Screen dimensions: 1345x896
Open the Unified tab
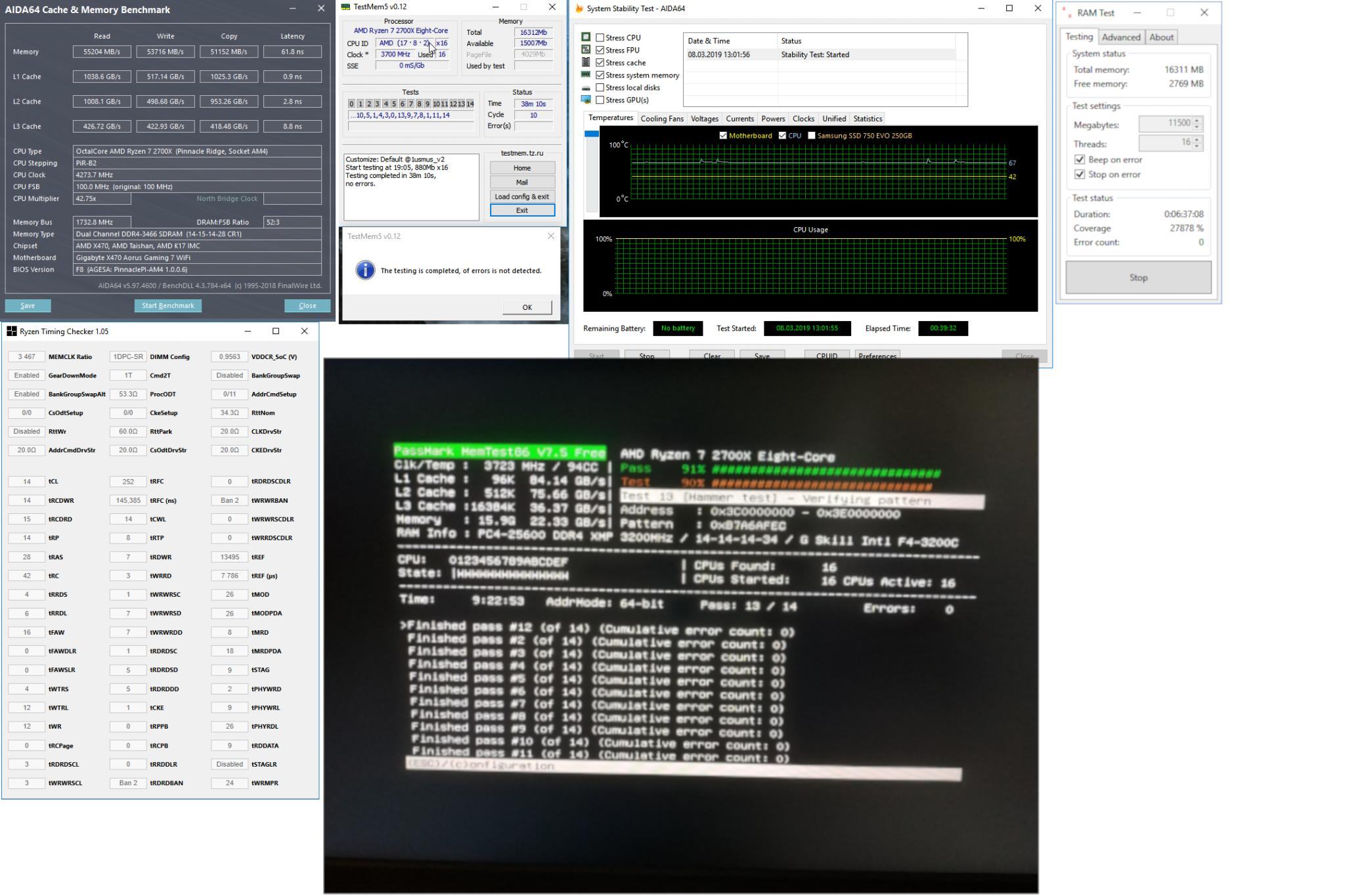click(x=834, y=119)
